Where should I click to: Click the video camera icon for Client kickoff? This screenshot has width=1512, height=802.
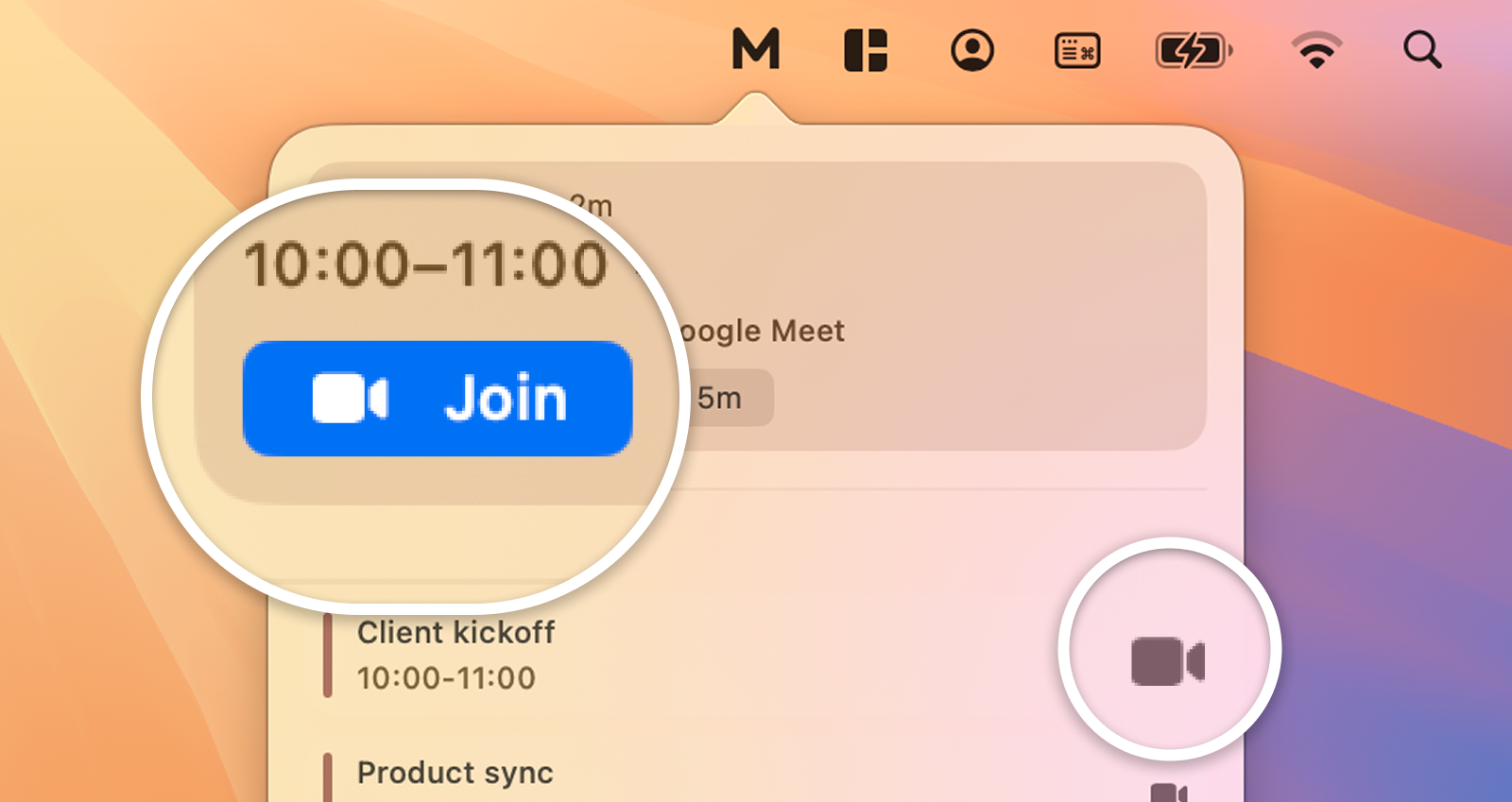1168,660
